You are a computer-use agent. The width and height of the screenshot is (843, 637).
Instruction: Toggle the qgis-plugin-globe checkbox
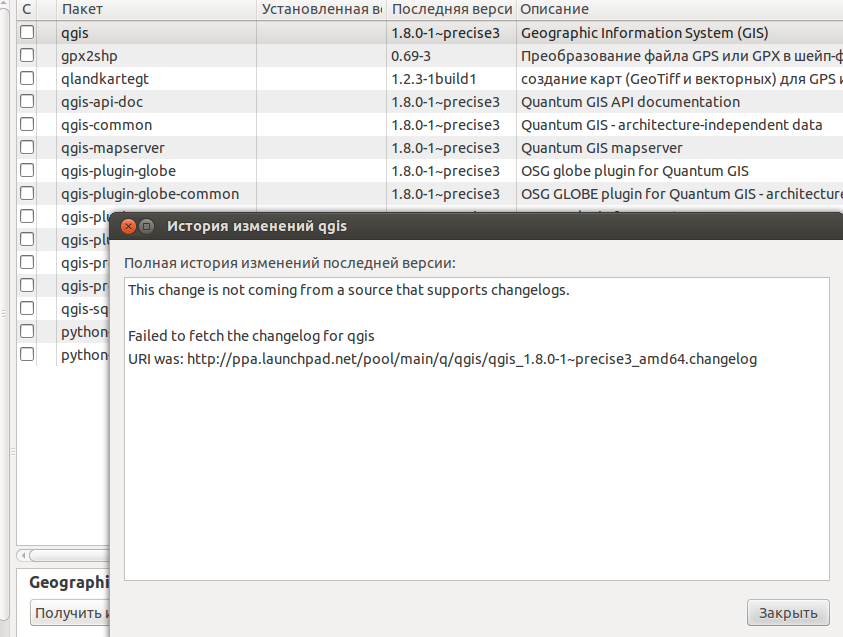27,171
